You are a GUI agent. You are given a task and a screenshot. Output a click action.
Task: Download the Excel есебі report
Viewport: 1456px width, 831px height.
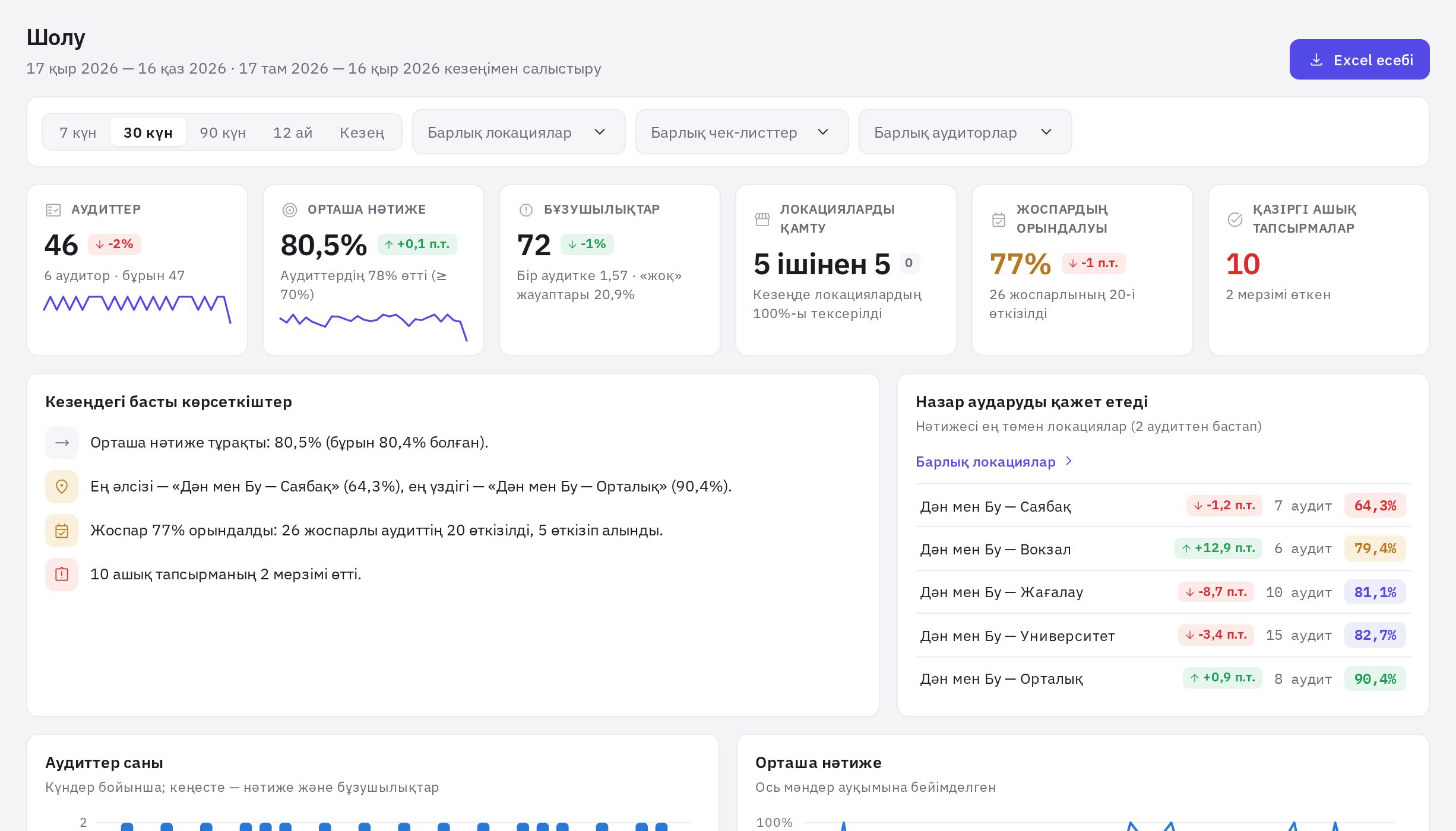1360,59
